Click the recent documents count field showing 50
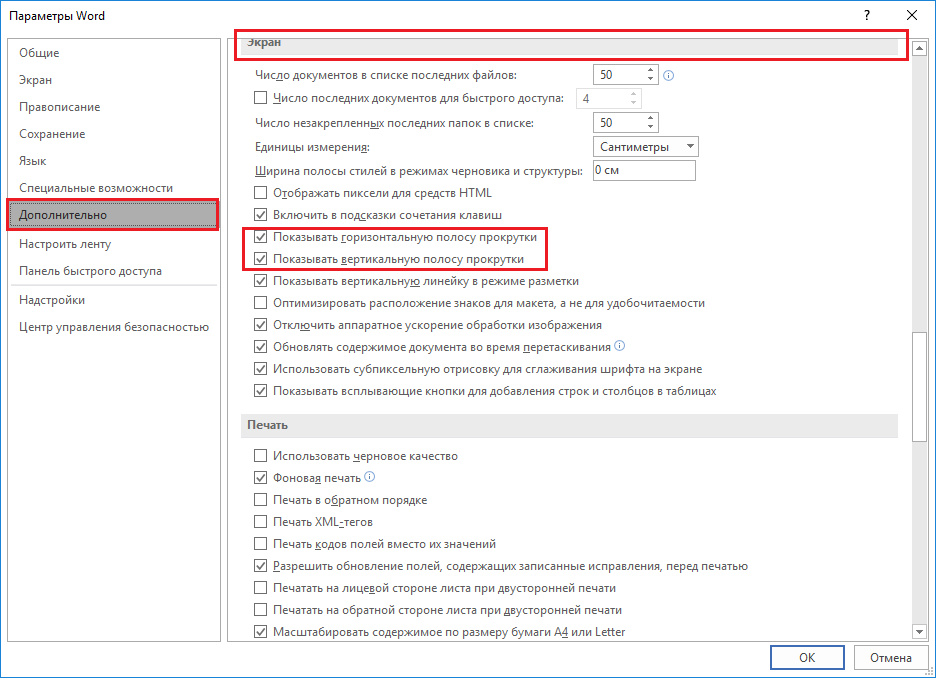 pyautogui.click(x=619, y=75)
